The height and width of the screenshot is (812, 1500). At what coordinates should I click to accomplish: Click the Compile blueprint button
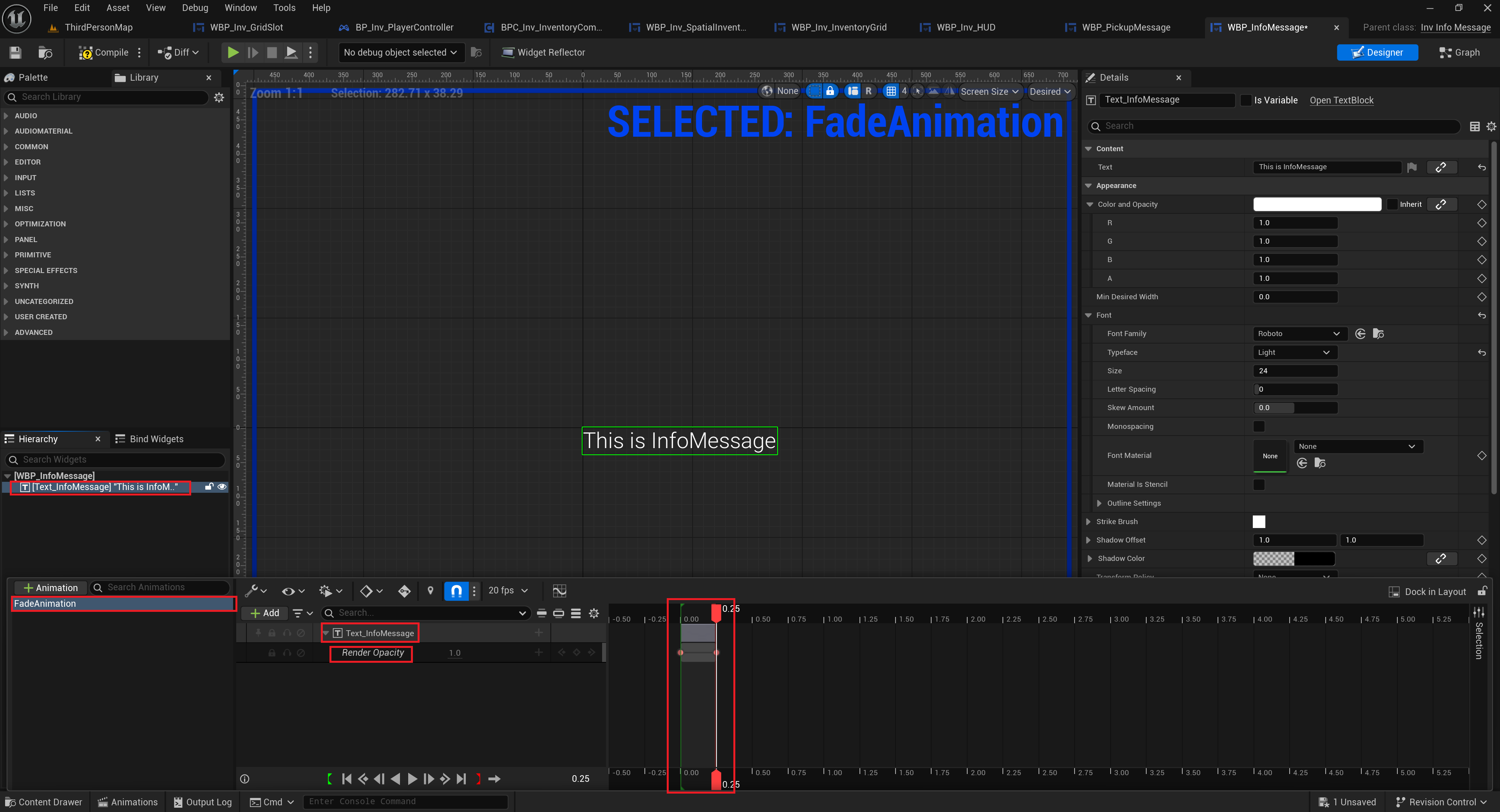(104, 52)
